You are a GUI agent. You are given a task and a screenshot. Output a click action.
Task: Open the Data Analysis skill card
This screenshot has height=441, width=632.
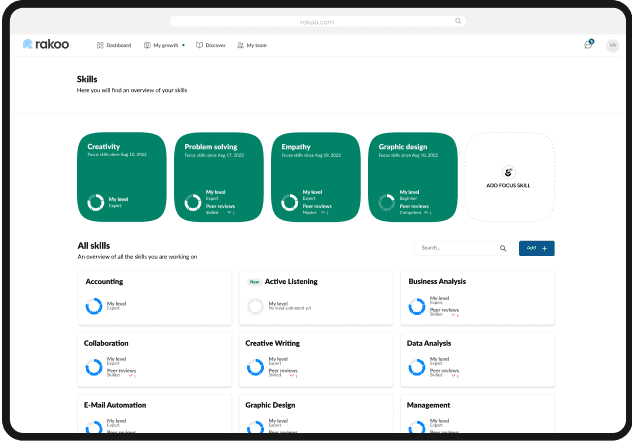click(x=478, y=360)
